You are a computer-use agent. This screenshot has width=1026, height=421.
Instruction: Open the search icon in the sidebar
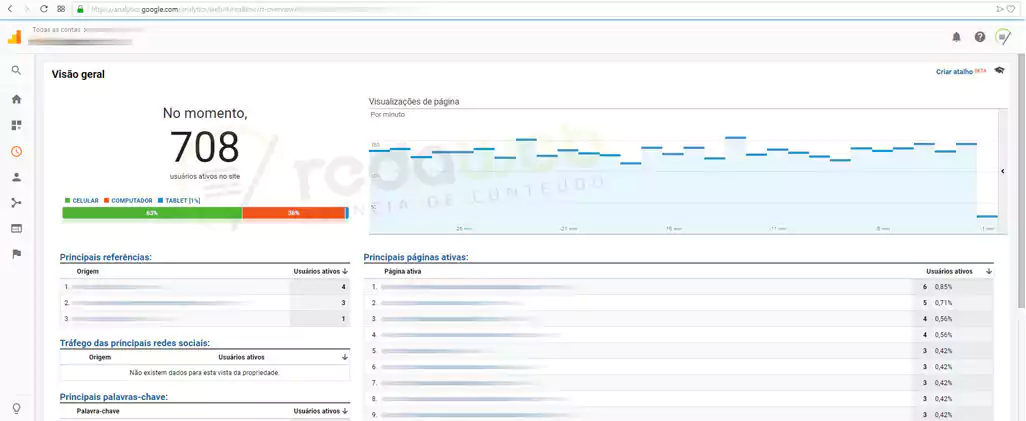pyautogui.click(x=16, y=71)
